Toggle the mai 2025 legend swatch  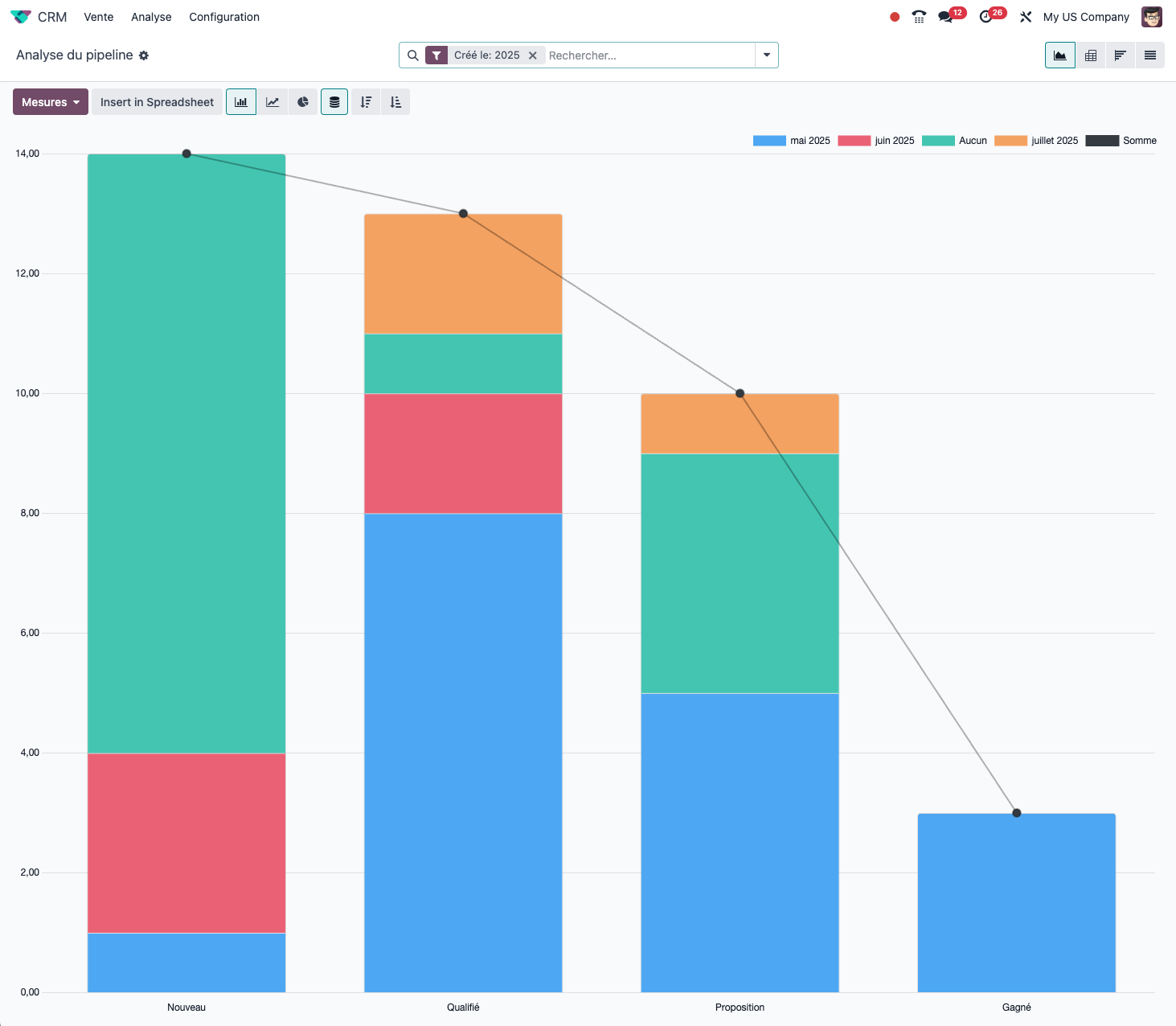(769, 141)
